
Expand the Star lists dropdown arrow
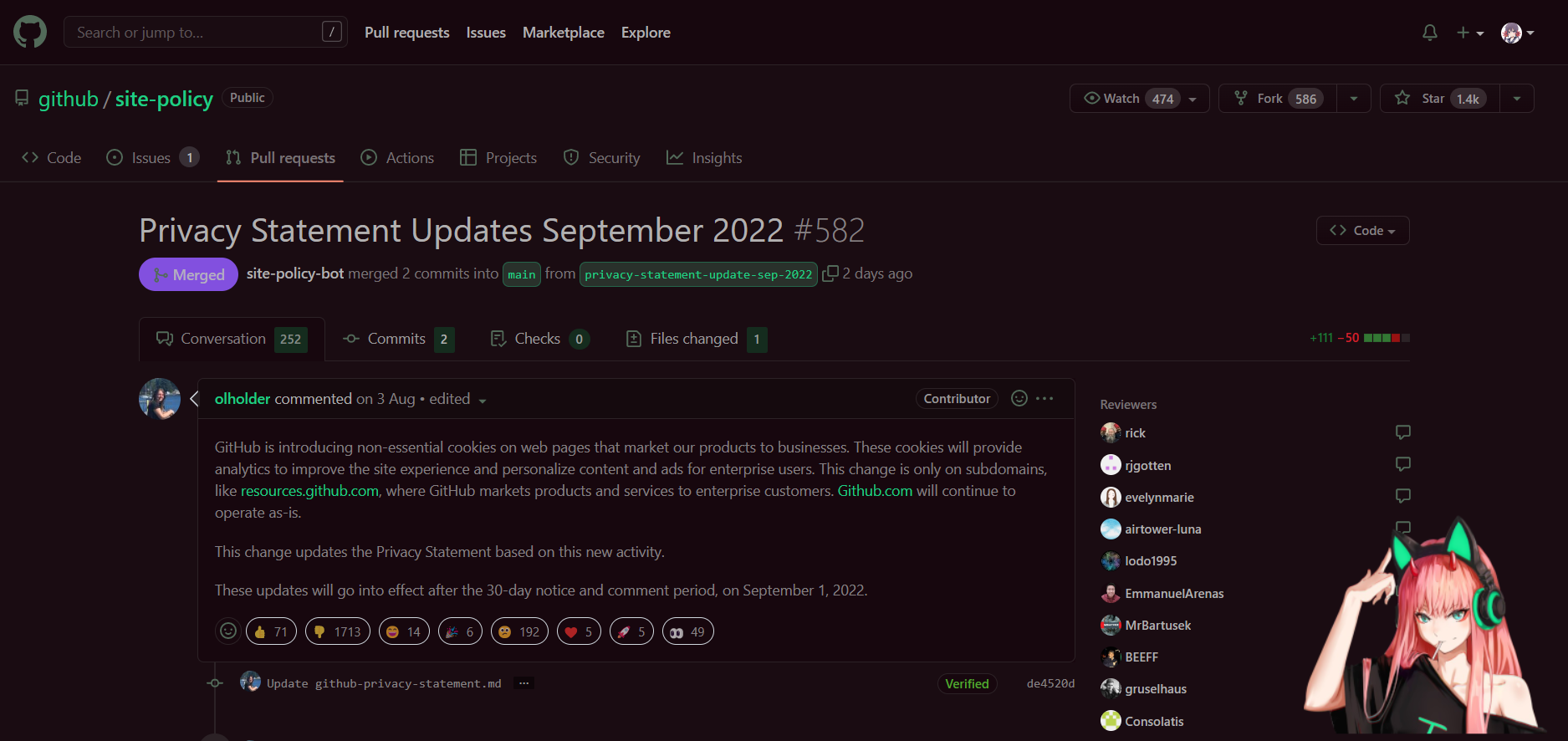pos(1516,98)
